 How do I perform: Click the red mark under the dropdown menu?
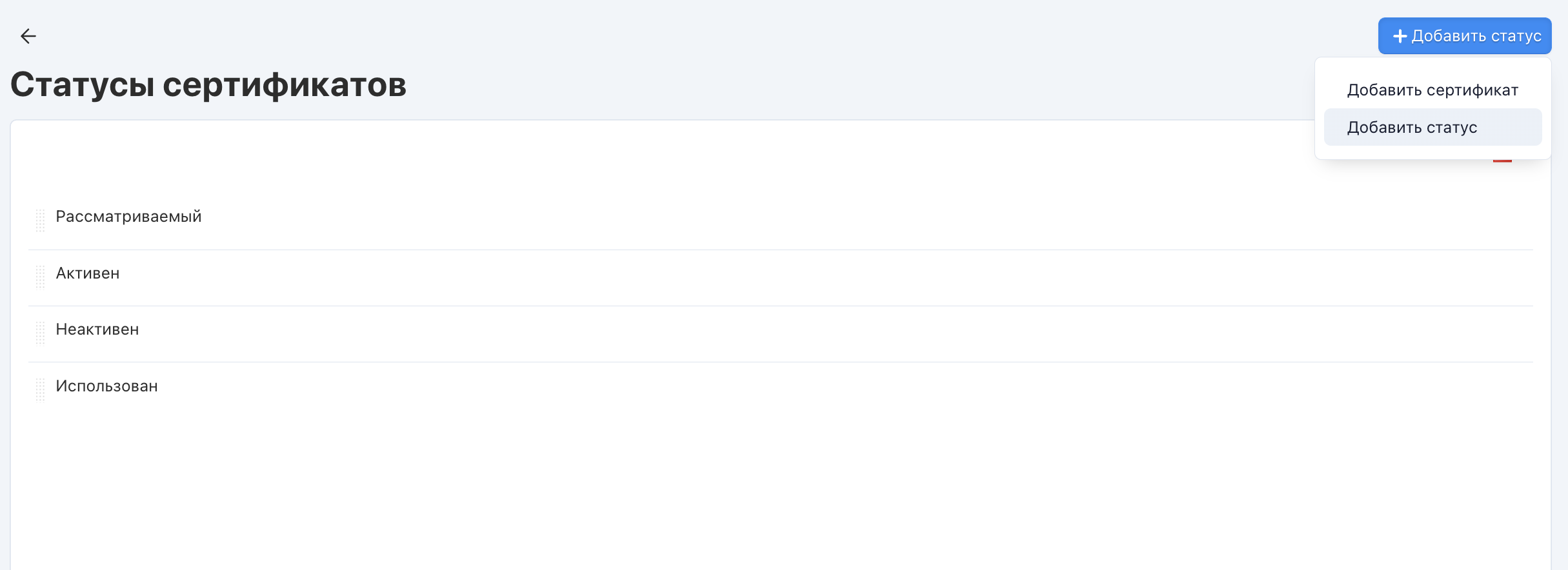(x=1502, y=161)
